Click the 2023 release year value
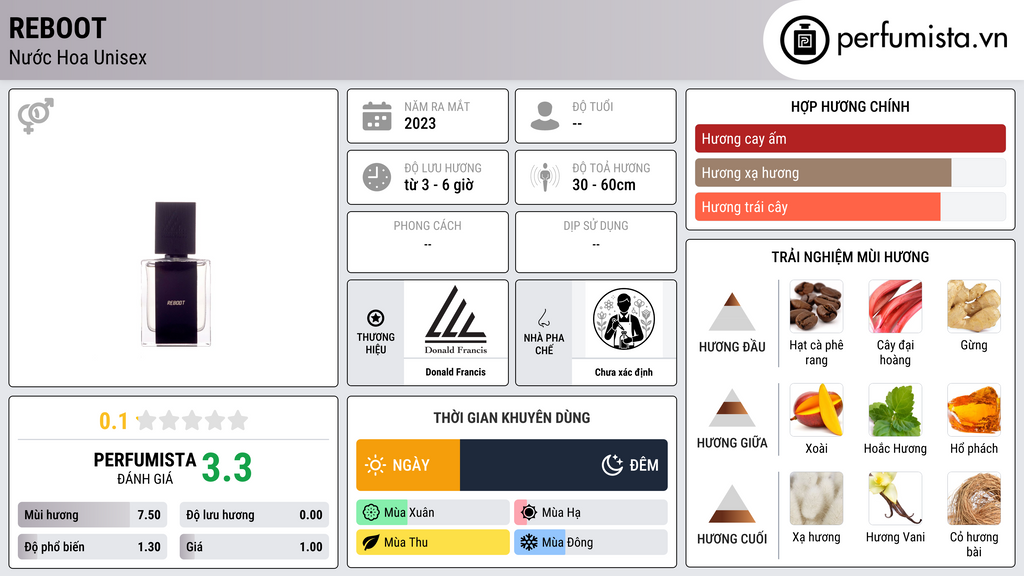Viewport: 1024px width, 576px height. pyautogui.click(x=420, y=123)
